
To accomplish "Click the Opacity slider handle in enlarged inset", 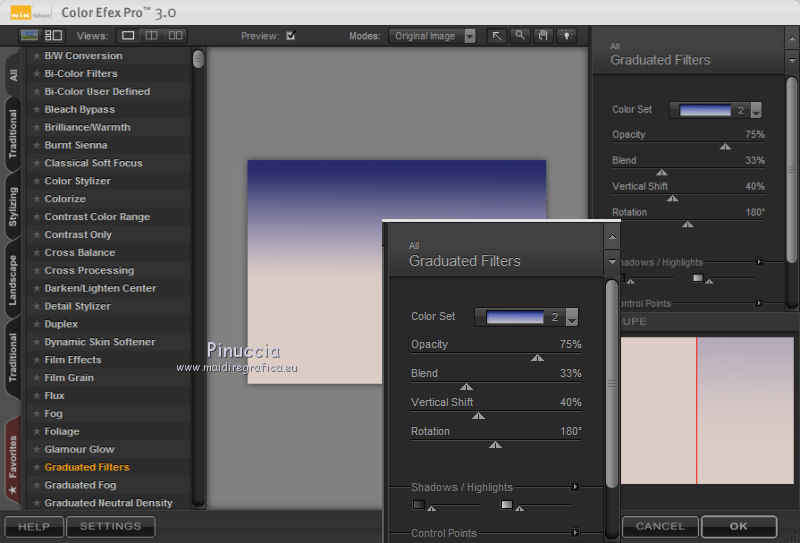I will pyautogui.click(x=537, y=358).
